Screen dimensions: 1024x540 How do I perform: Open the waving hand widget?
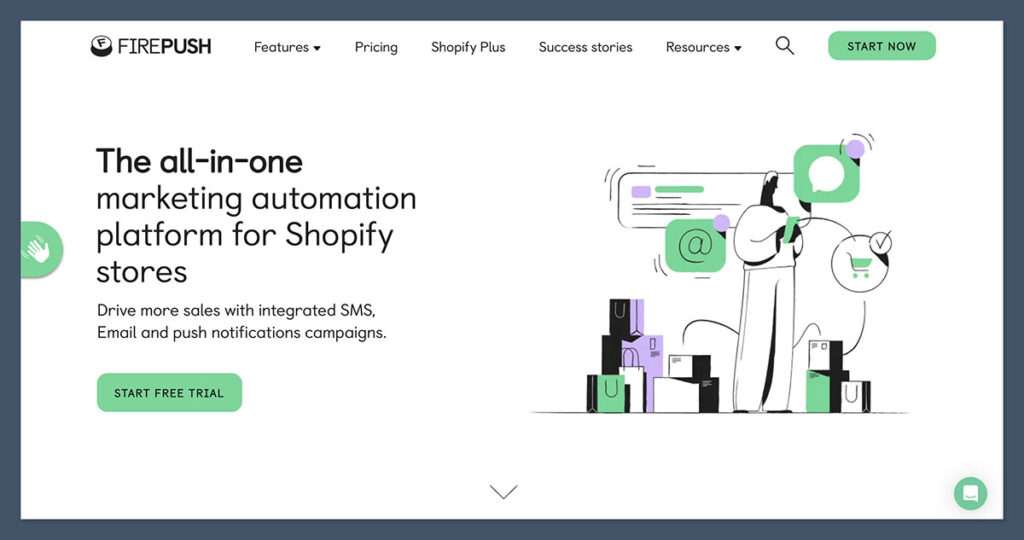click(40, 249)
